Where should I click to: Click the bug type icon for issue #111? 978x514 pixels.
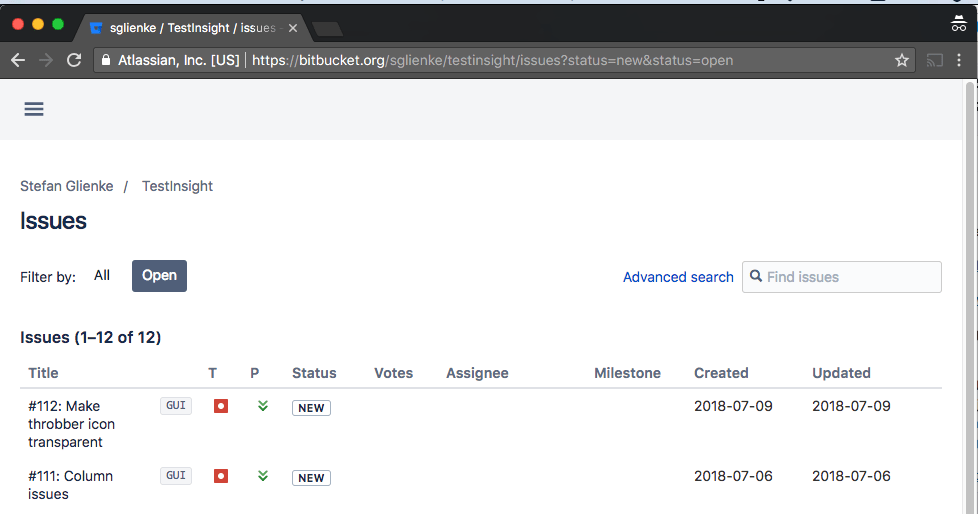(x=221, y=476)
